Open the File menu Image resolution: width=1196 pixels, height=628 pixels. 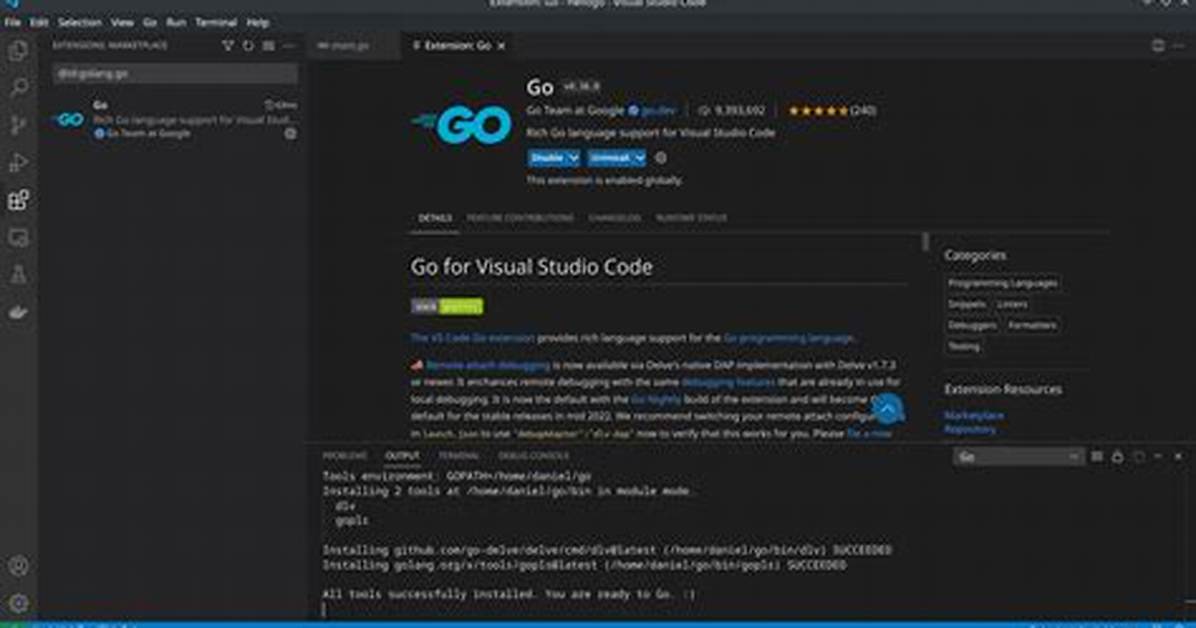point(12,23)
